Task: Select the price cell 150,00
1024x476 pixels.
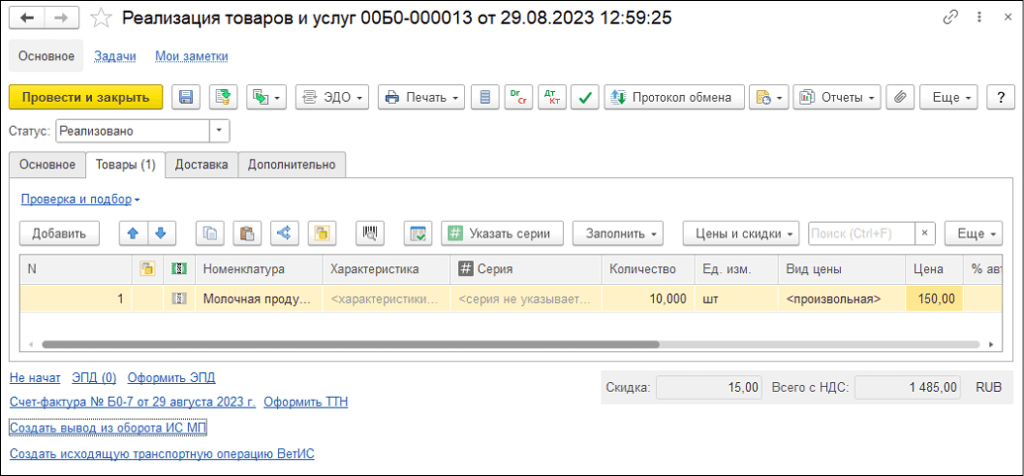Action: click(935, 299)
